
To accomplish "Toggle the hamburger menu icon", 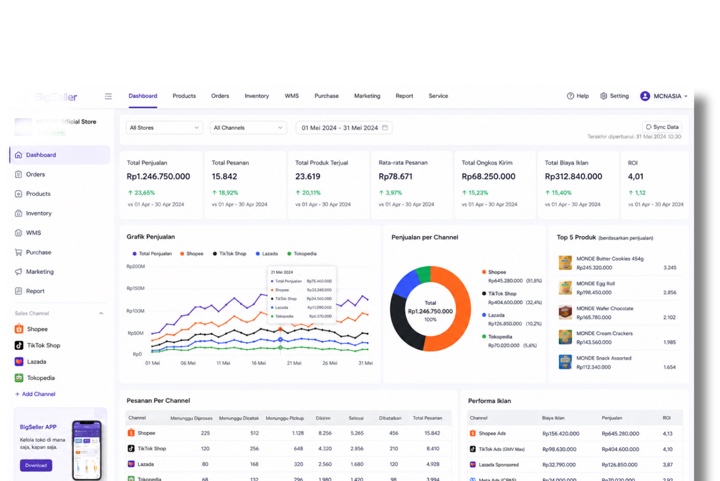I will (x=108, y=96).
